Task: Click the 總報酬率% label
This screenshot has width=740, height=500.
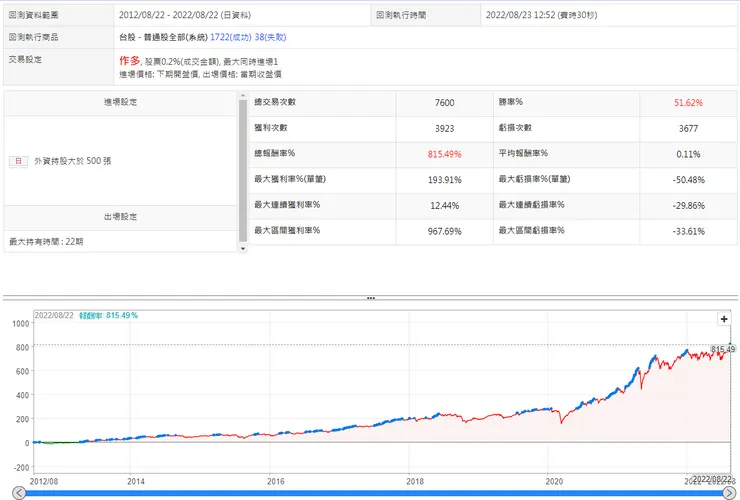Action: tap(275, 153)
